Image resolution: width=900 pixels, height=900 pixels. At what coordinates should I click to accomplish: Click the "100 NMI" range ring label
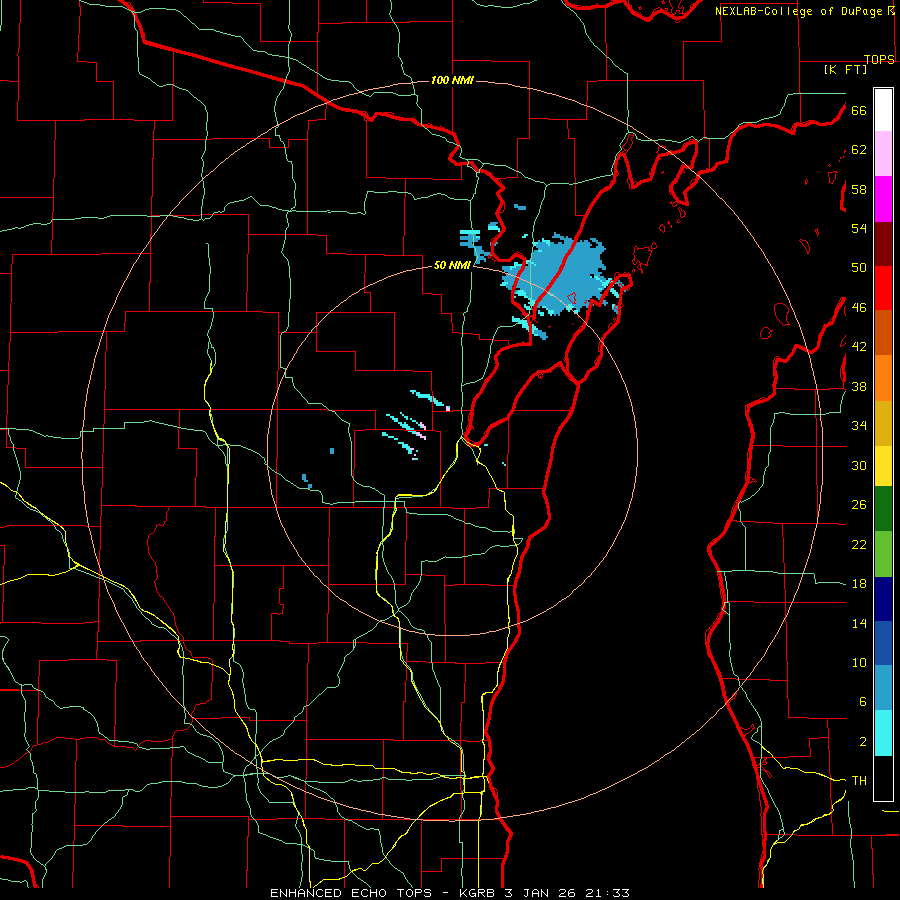452,80
